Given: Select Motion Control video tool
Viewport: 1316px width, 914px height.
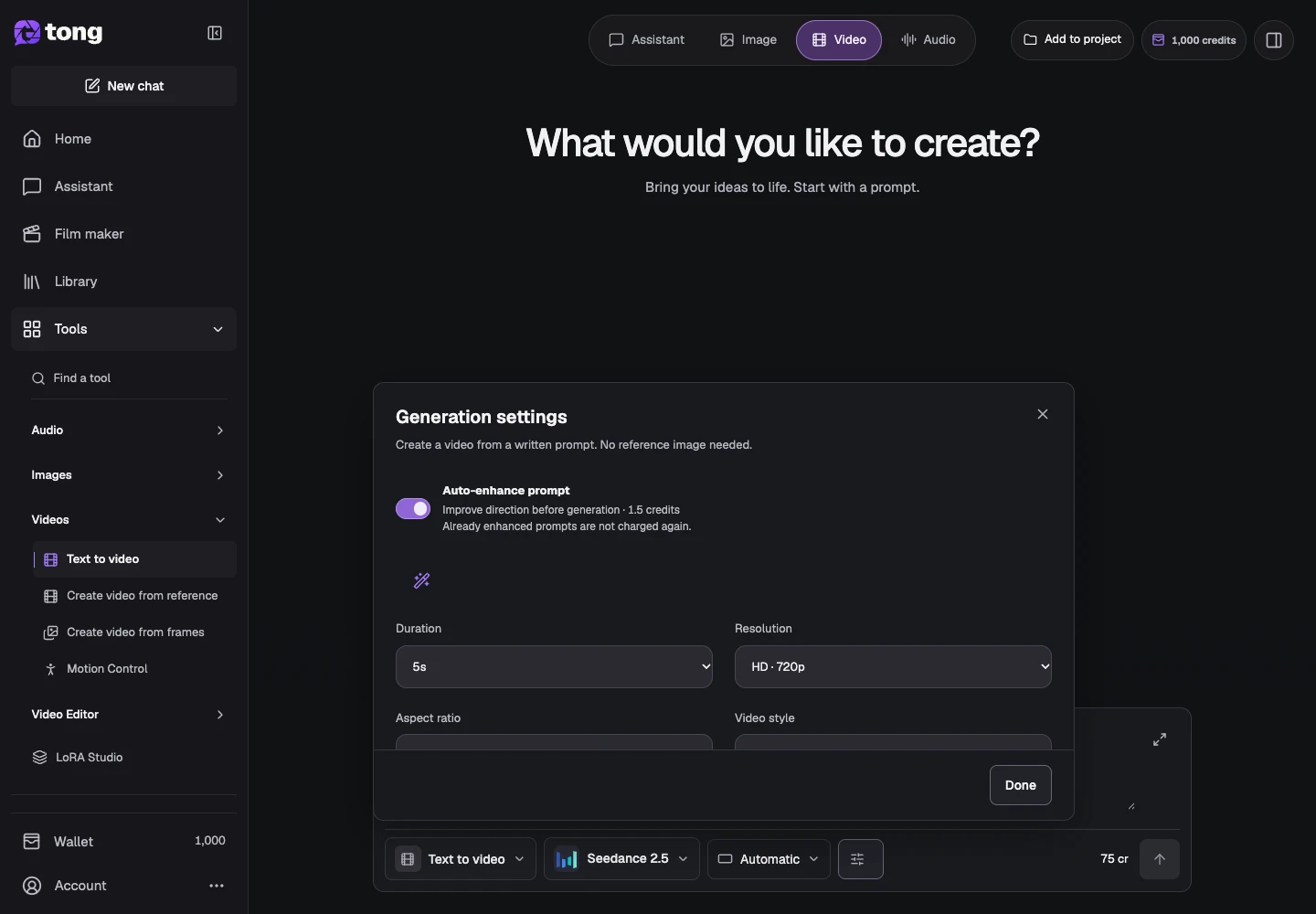Looking at the screenshot, I should point(135,669).
